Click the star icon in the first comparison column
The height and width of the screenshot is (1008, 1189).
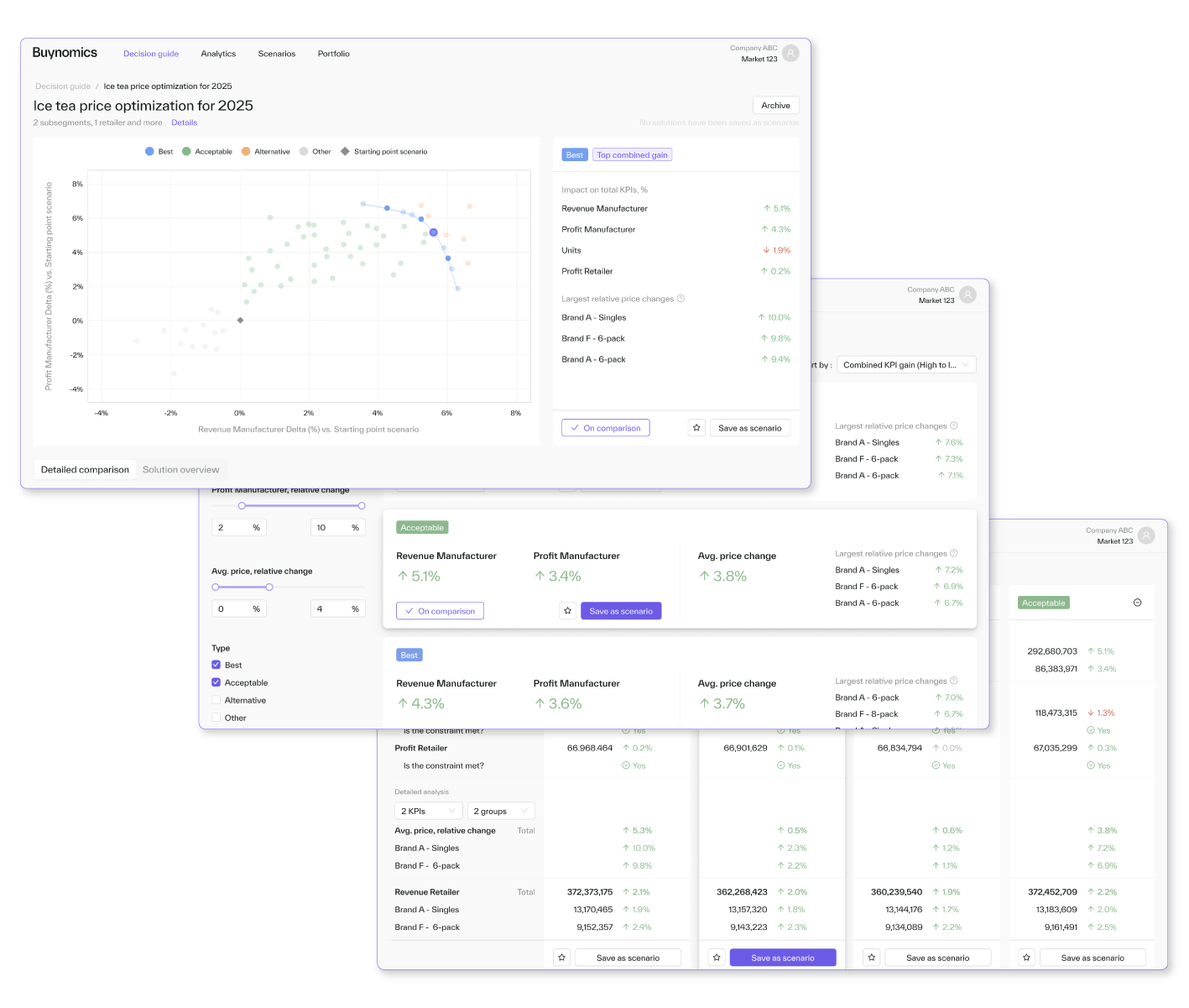562,958
